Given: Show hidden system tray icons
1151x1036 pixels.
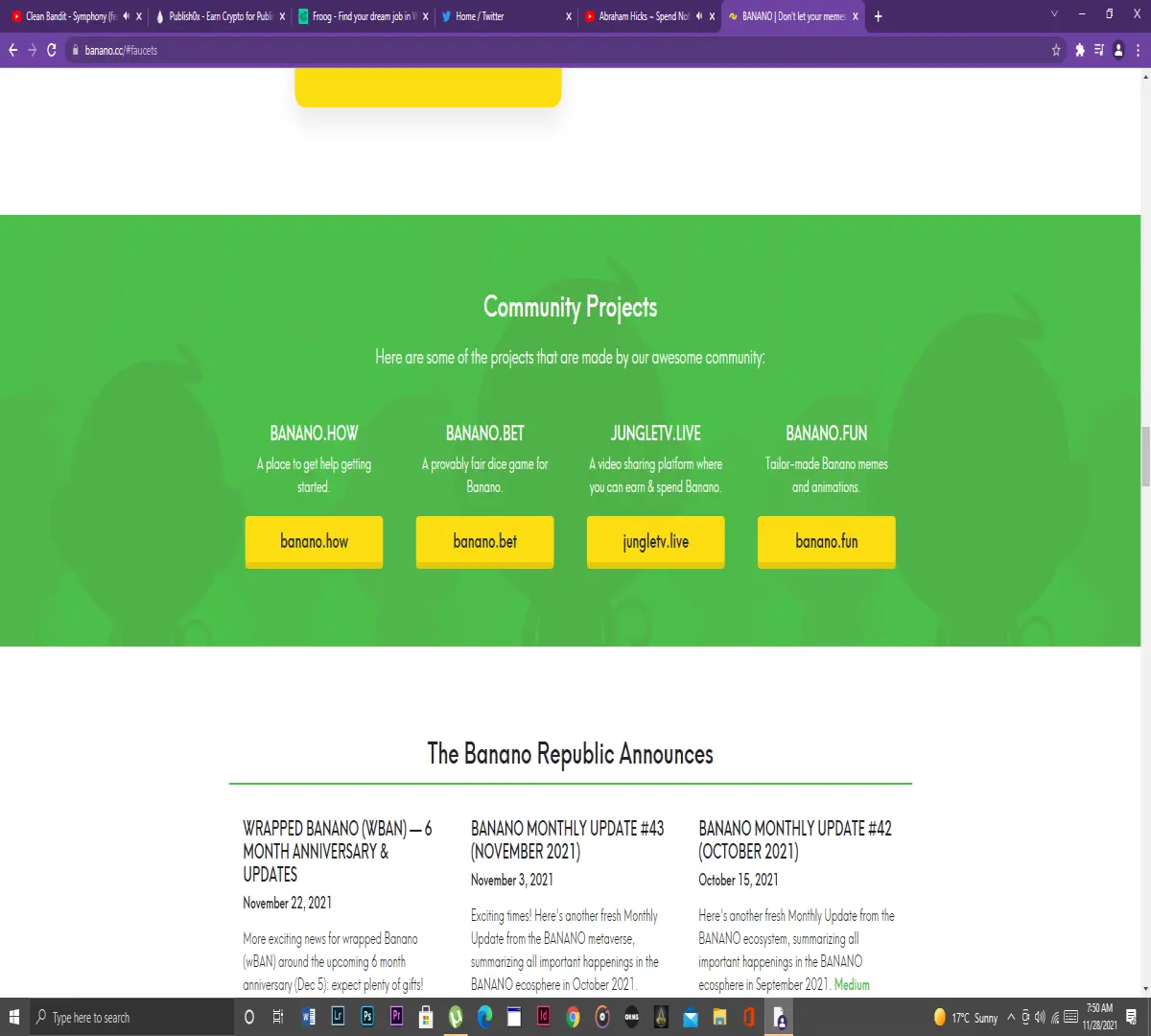Looking at the screenshot, I should click(1011, 1017).
